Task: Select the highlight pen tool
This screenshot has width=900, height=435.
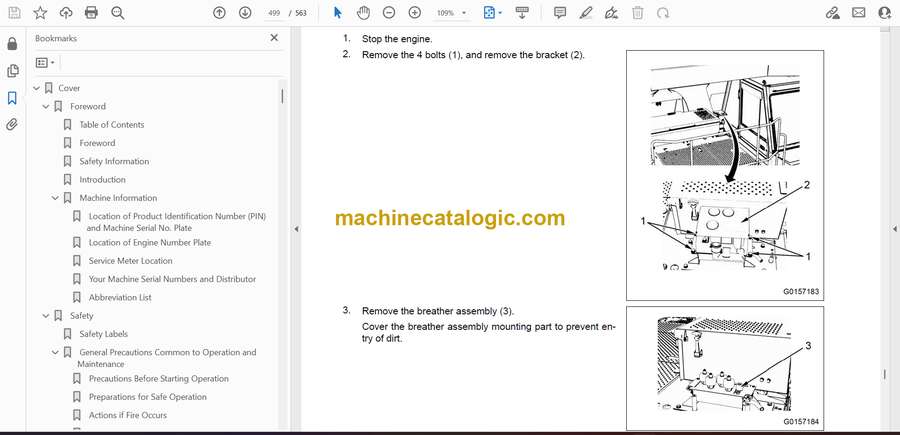Action: [586, 13]
